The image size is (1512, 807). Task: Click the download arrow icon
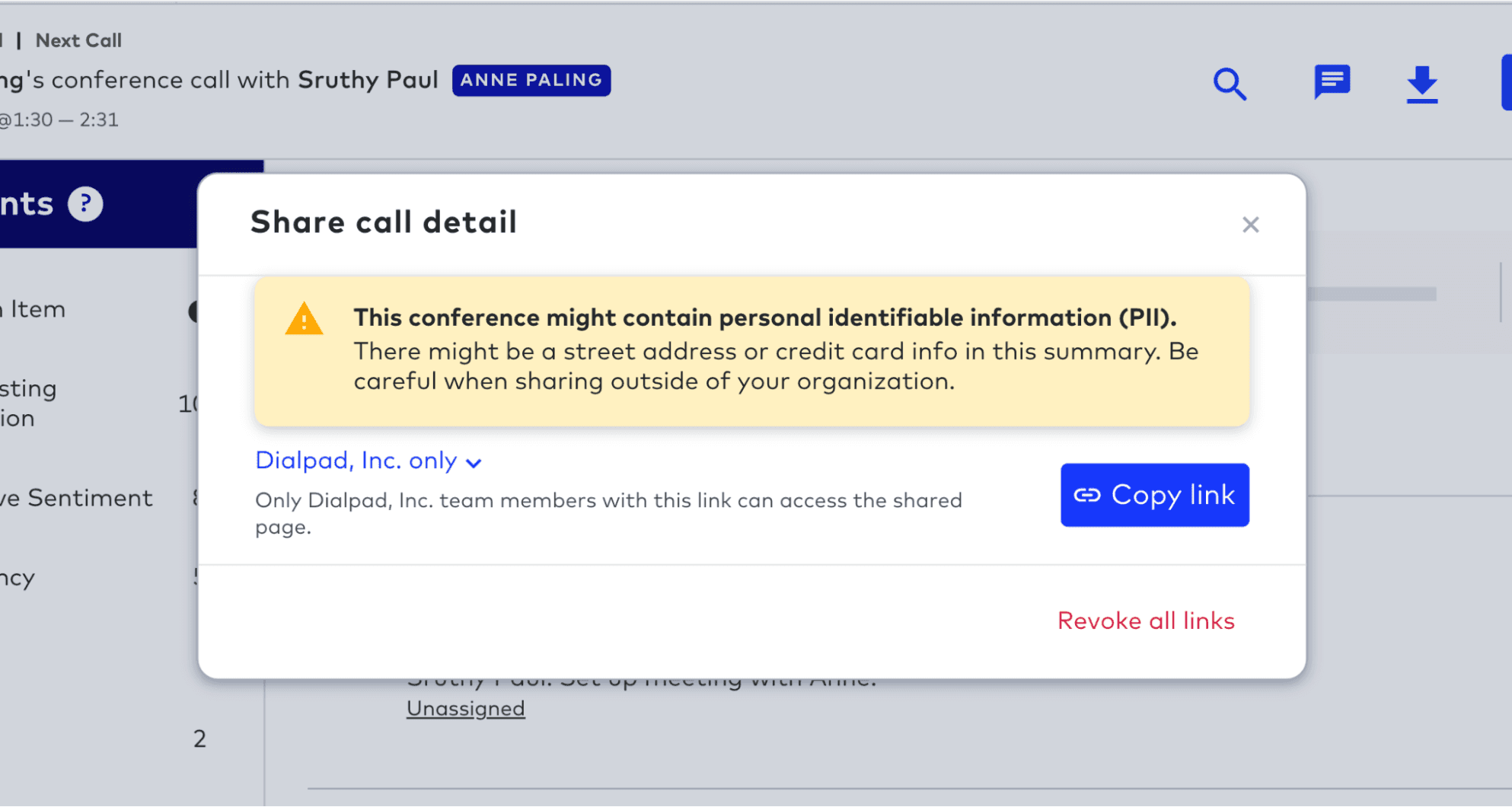tap(1421, 84)
